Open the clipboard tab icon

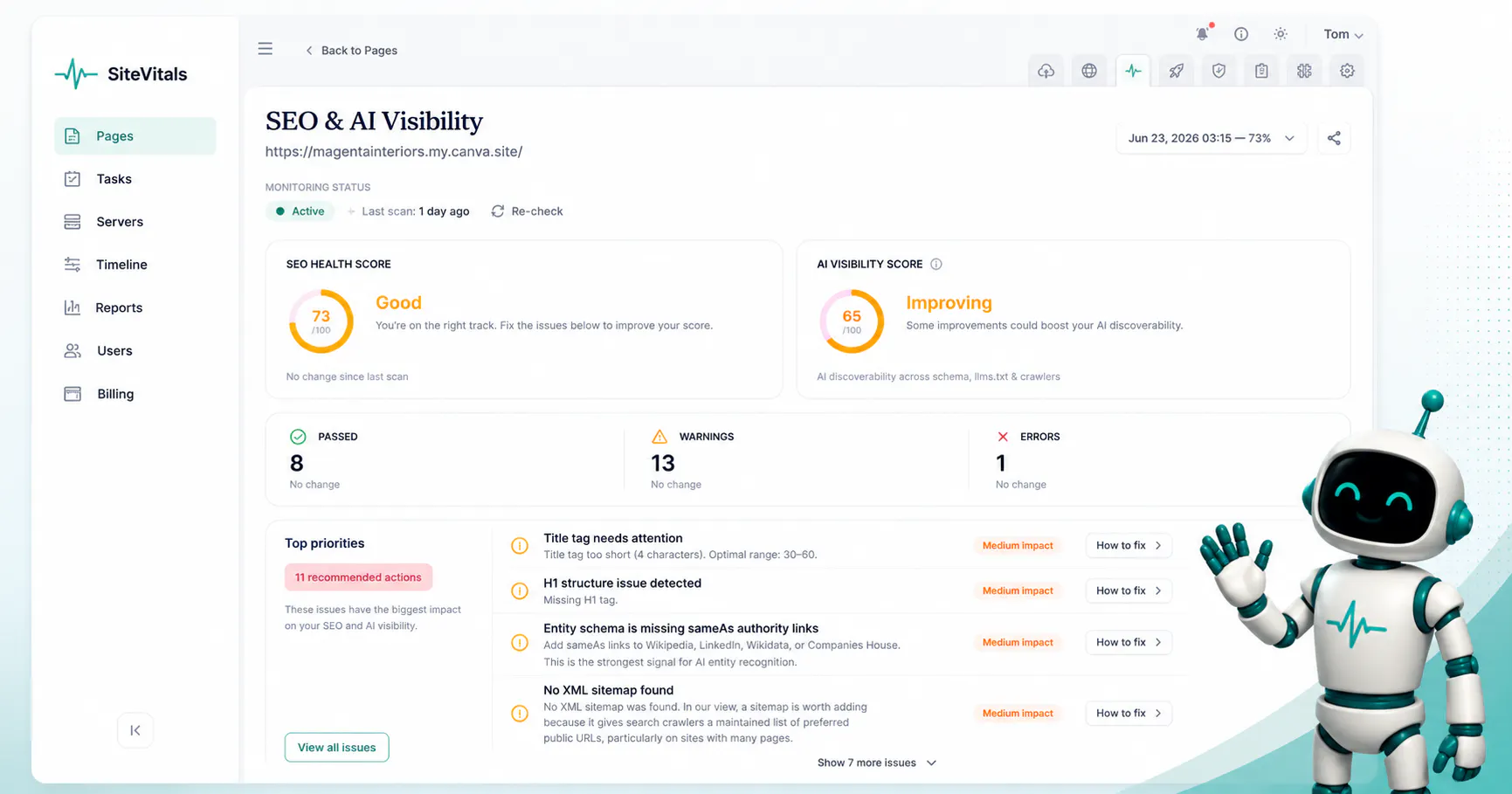point(1261,71)
